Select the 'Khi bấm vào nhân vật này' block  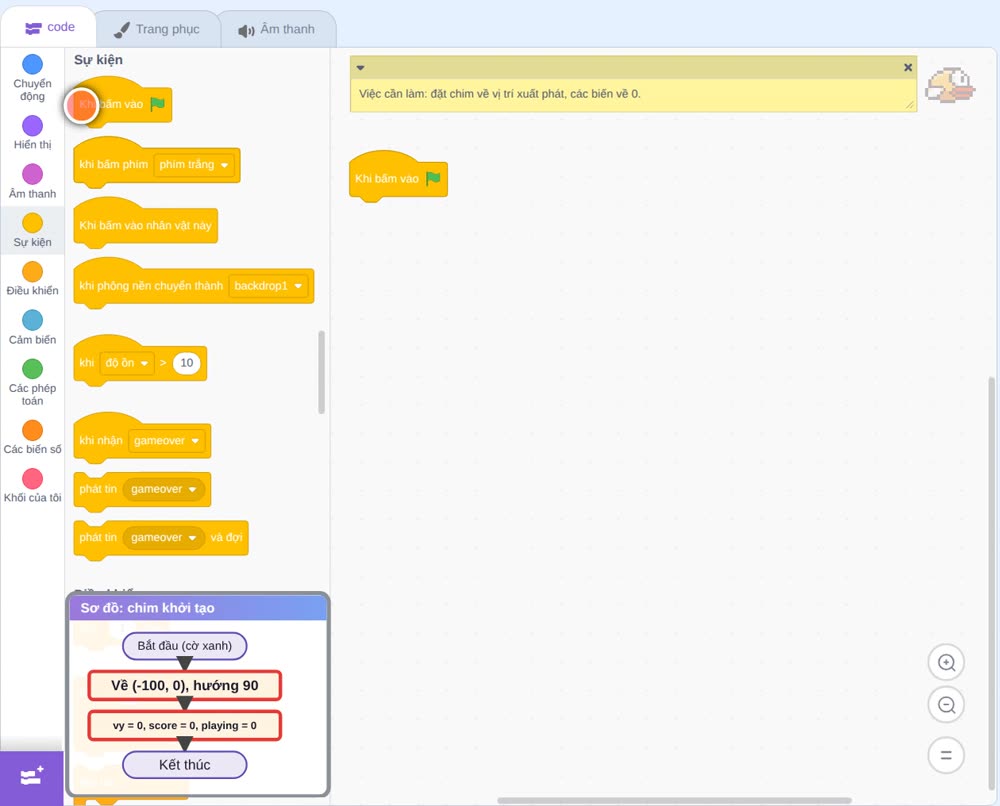click(x=145, y=224)
